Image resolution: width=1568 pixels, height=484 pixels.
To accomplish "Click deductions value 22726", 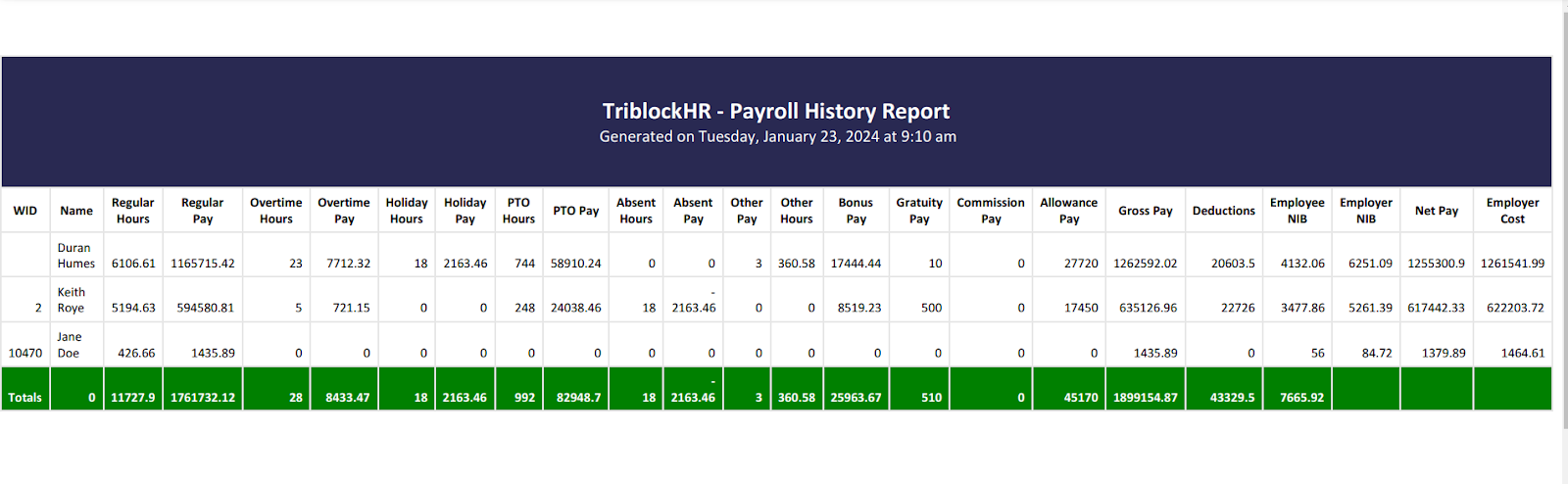I will [x=1238, y=308].
